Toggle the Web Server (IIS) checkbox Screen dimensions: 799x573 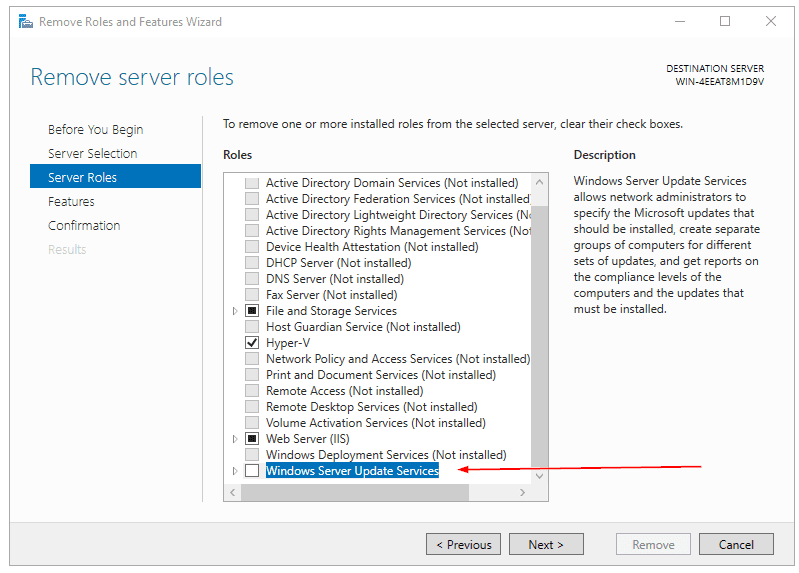point(252,438)
